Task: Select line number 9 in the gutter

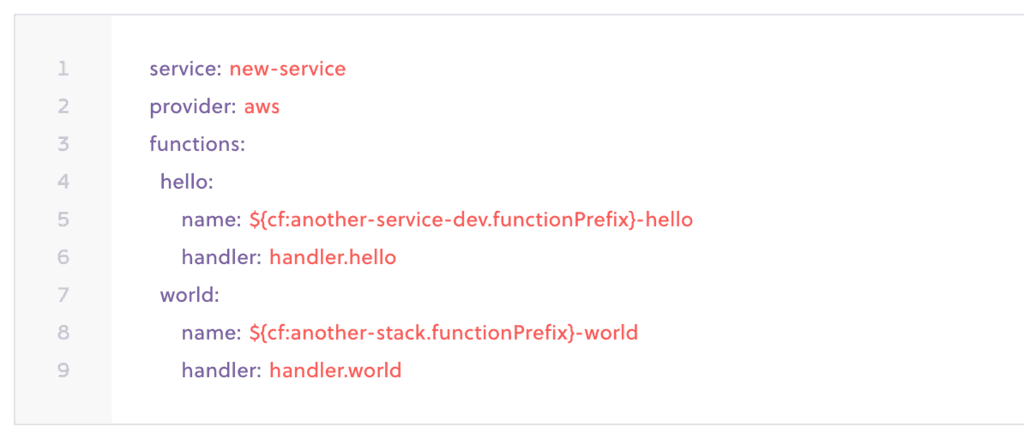Action: point(63,371)
